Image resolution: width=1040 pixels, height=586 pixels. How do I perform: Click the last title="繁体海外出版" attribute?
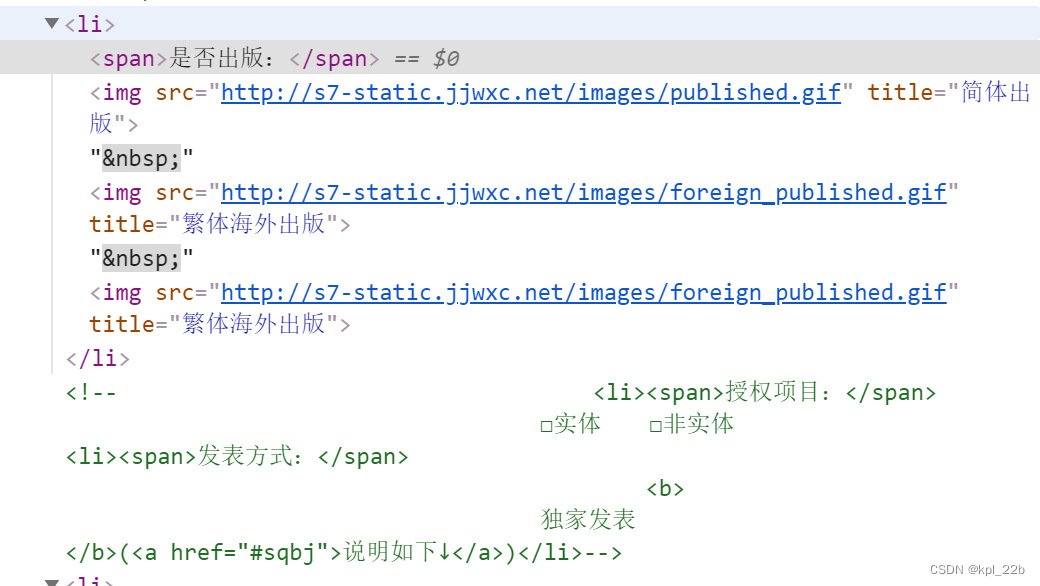[214, 325]
